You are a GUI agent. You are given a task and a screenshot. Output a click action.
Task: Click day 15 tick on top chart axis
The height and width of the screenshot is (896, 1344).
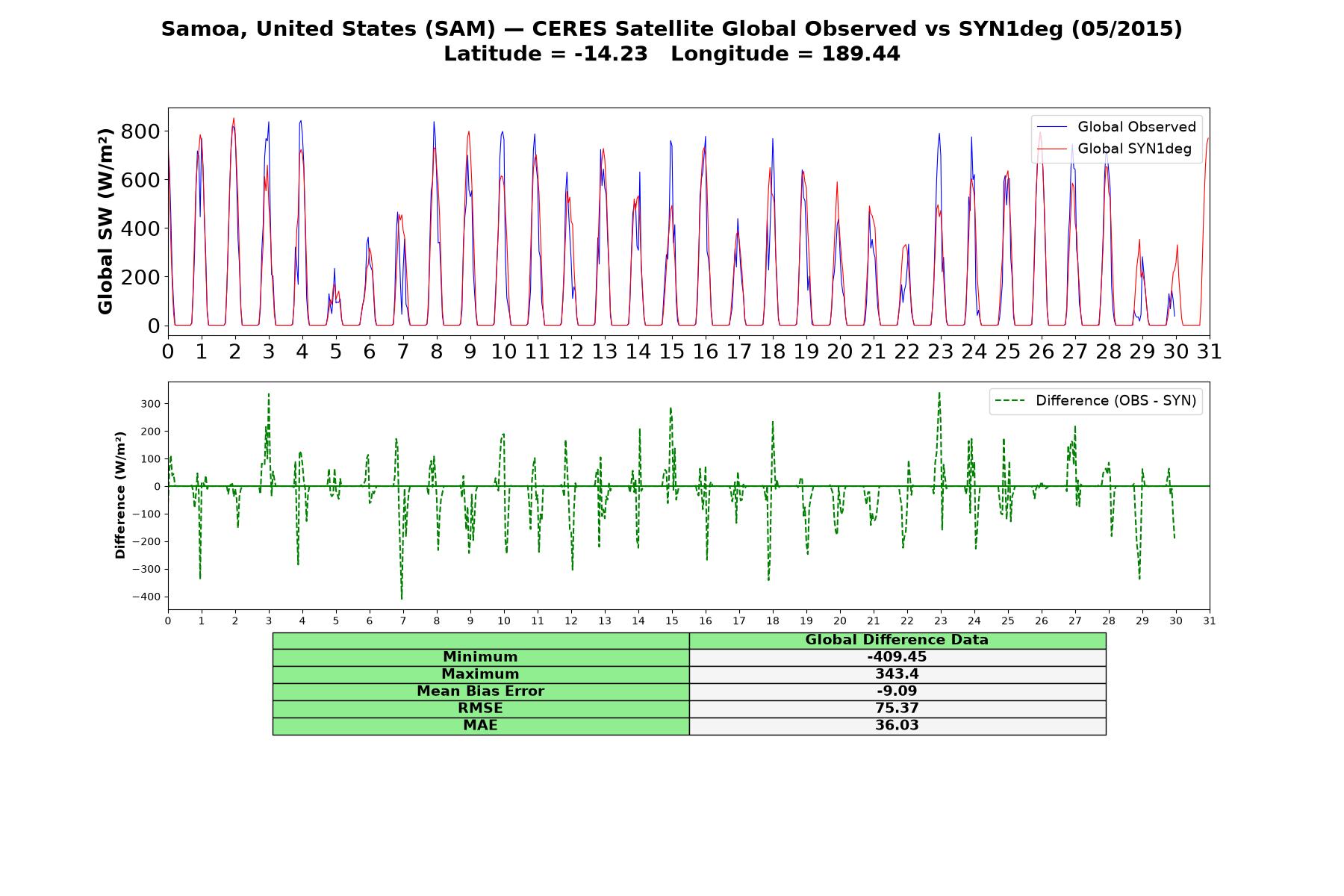coord(672,351)
